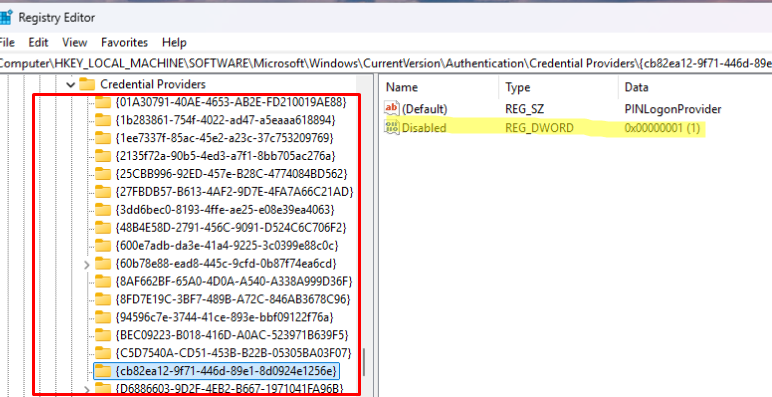The width and height of the screenshot is (772, 397).
Task: Open the Favorites menu
Action: pyautogui.click(x=125, y=42)
